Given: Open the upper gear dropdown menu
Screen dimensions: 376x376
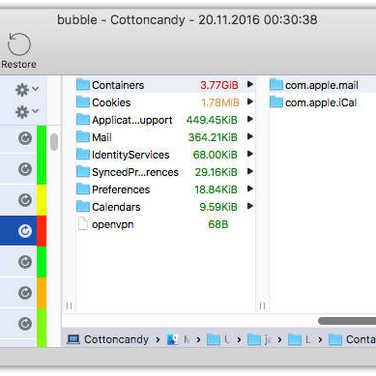Looking at the screenshot, I should (27, 90).
